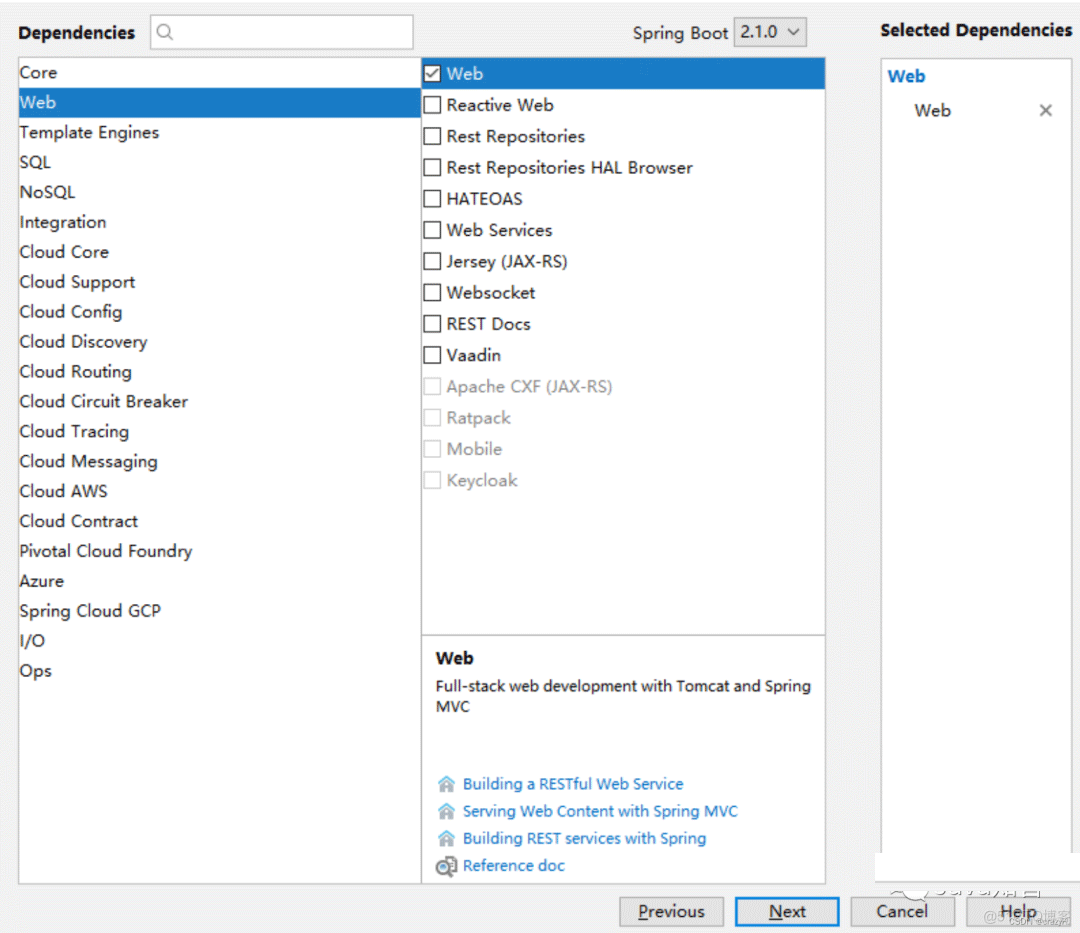Open the Spring Boot version dropdown
Screen dimensions: 1080x933
(x=770, y=32)
